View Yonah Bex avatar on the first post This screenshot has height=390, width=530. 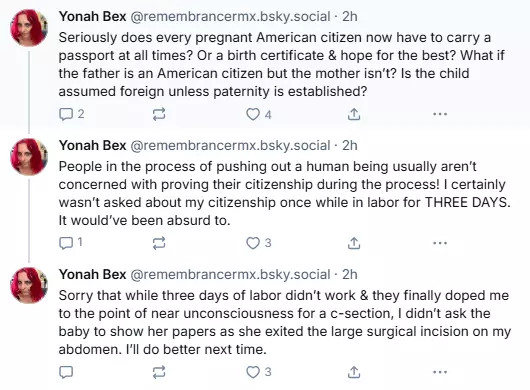[x=29, y=28]
